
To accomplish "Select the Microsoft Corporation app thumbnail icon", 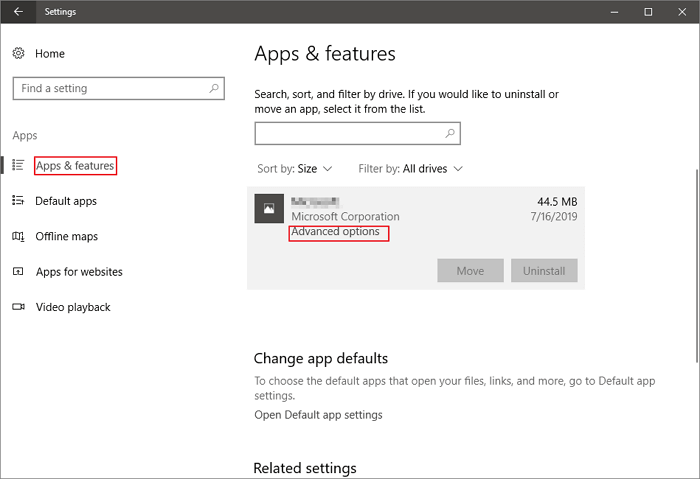I will [268, 208].
